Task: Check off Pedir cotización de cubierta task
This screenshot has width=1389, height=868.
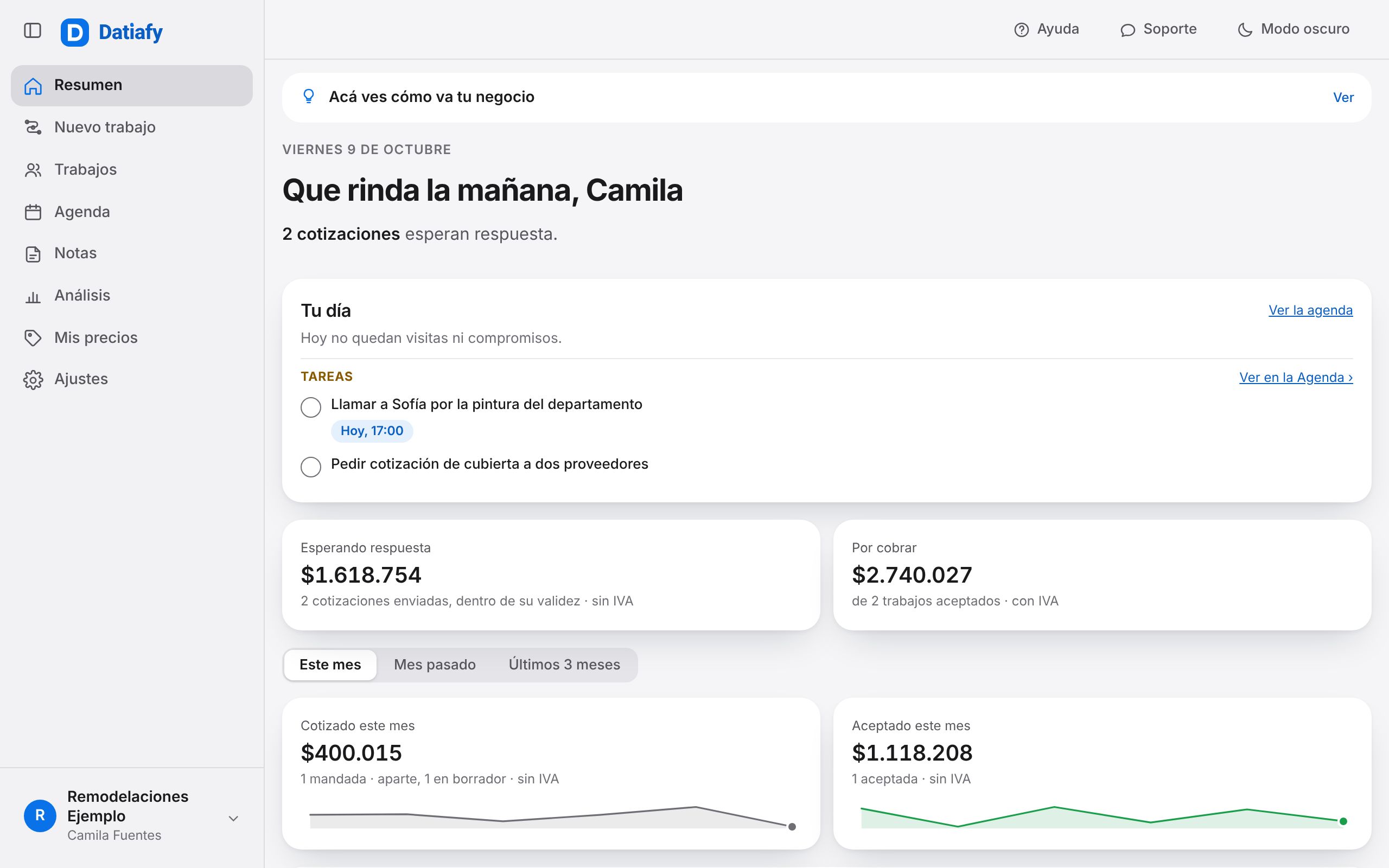Action: (x=310, y=467)
